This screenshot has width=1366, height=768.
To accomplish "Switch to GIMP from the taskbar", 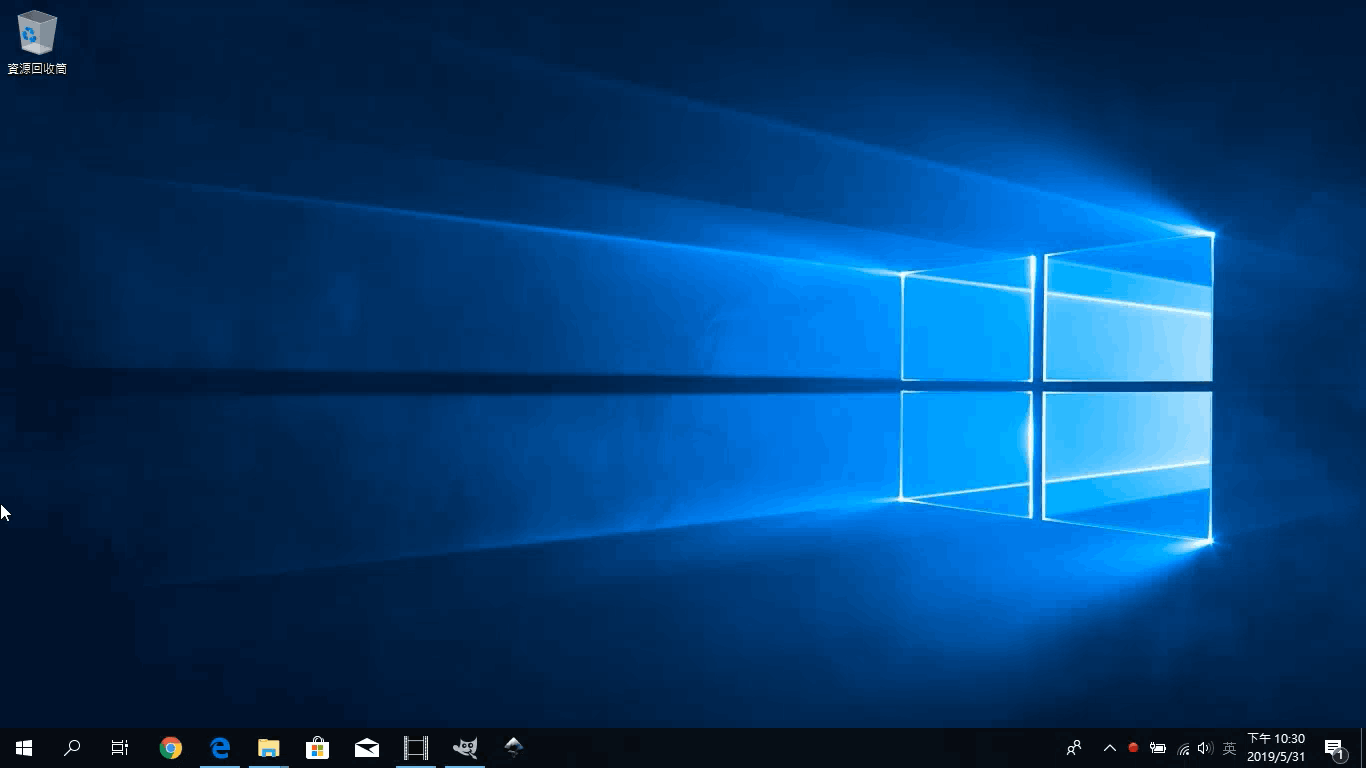I will [x=465, y=748].
